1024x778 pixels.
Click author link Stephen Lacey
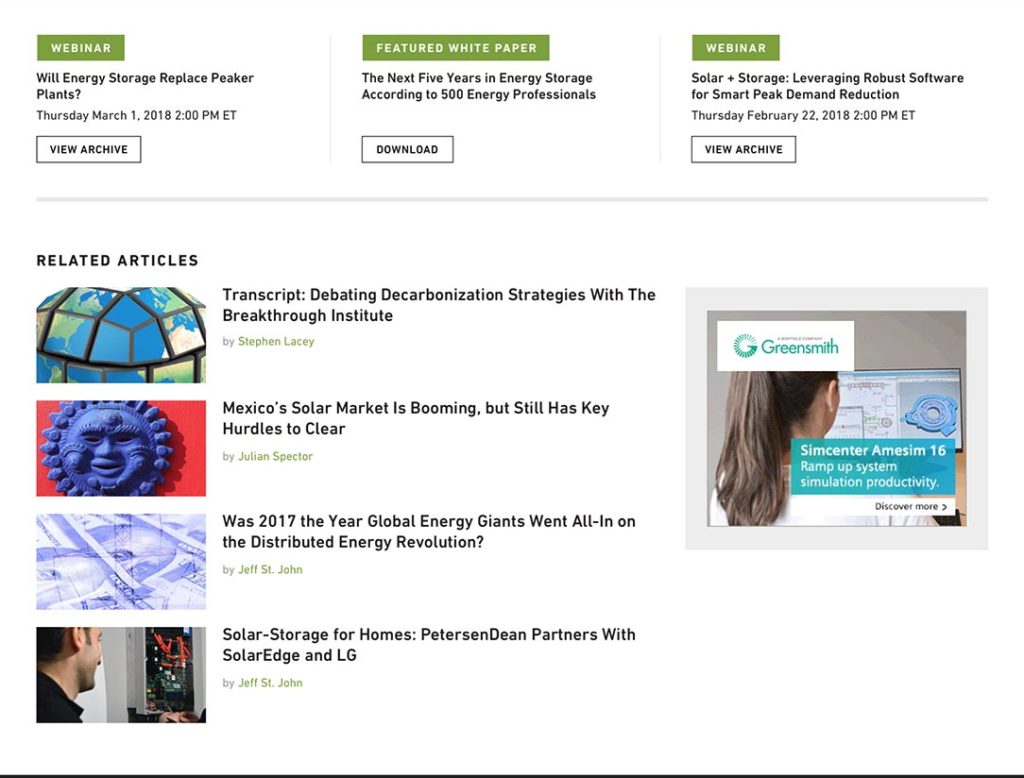point(276,342)
